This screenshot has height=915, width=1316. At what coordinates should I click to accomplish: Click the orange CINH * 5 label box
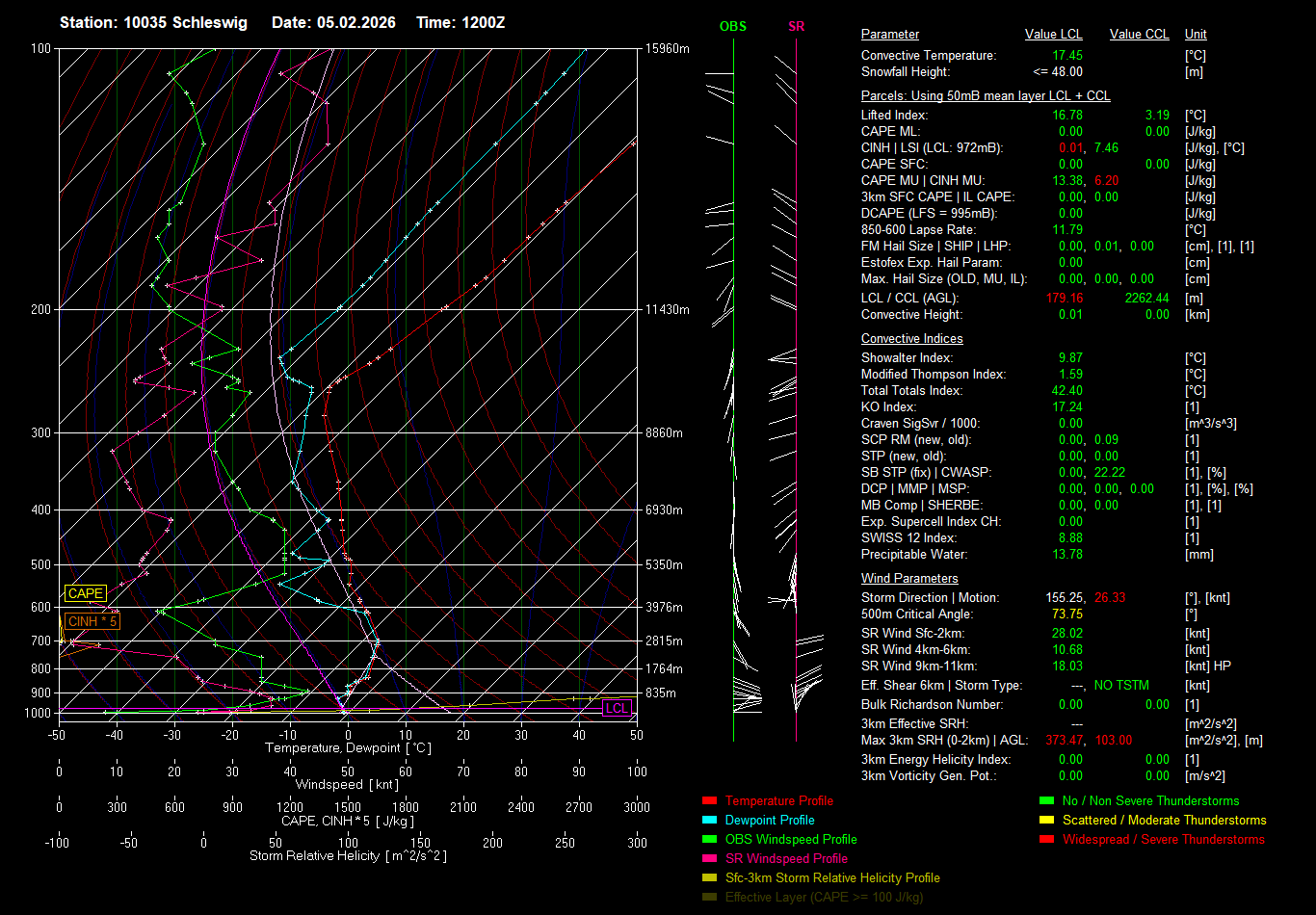coord(92,622)
